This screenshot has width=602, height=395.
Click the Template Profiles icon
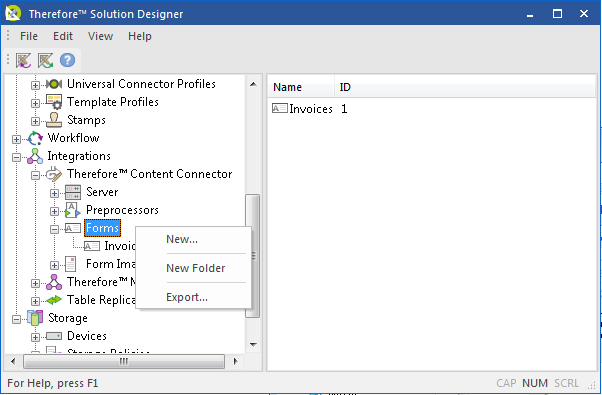tap(54, 102)
